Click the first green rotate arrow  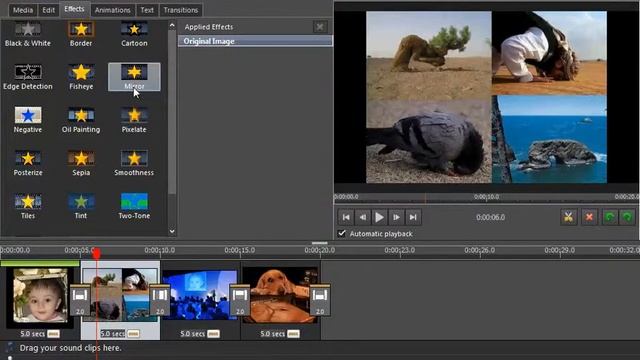(610, 217)
